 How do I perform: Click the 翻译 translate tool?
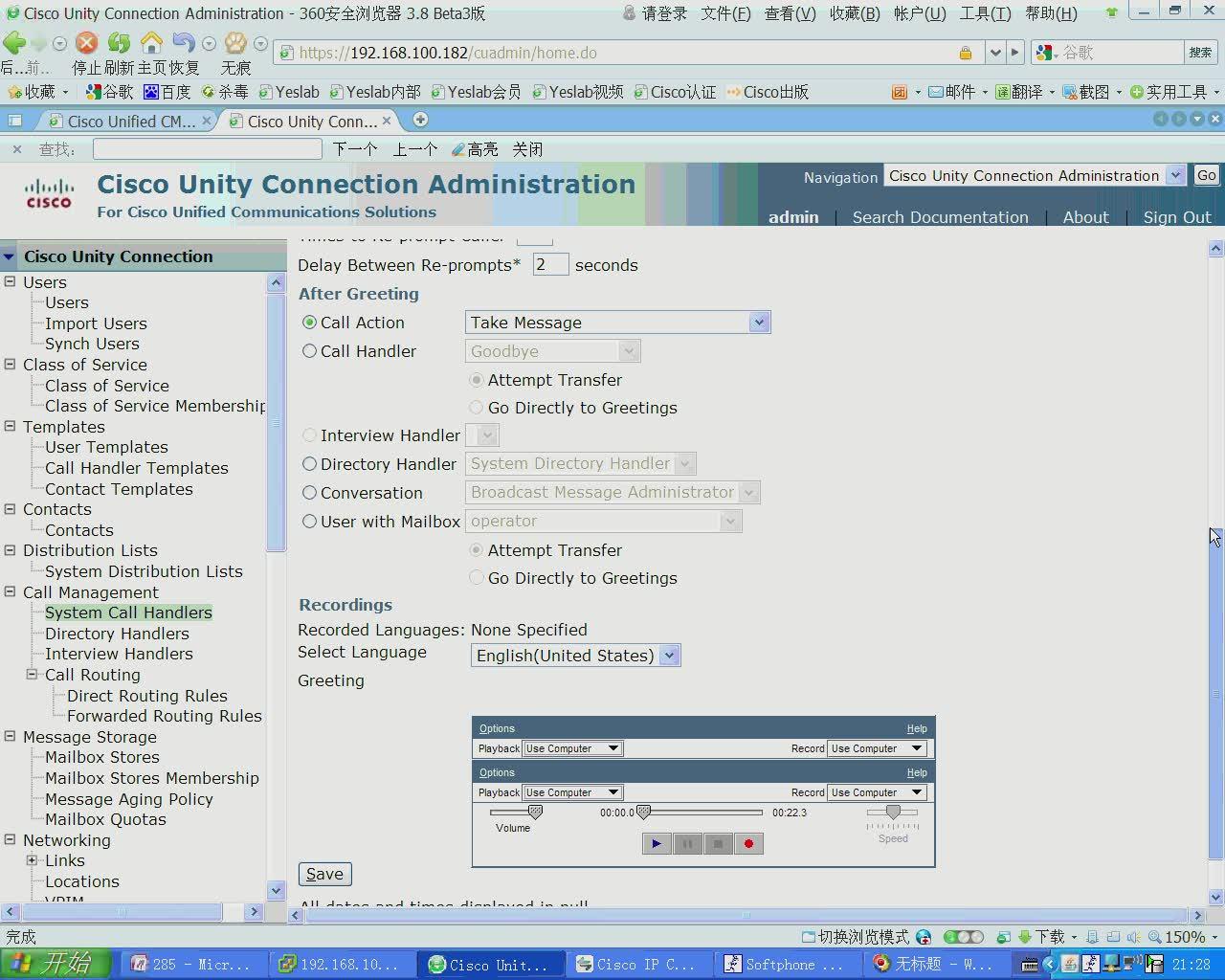coord(1019,92)
